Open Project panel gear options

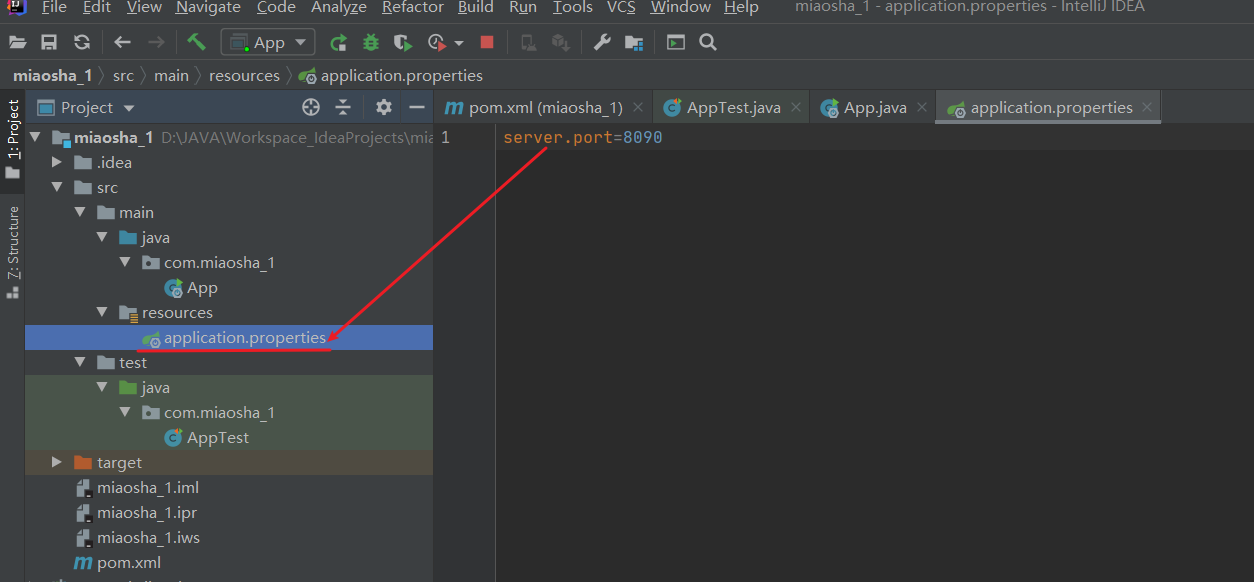click(x=384, y=107)
